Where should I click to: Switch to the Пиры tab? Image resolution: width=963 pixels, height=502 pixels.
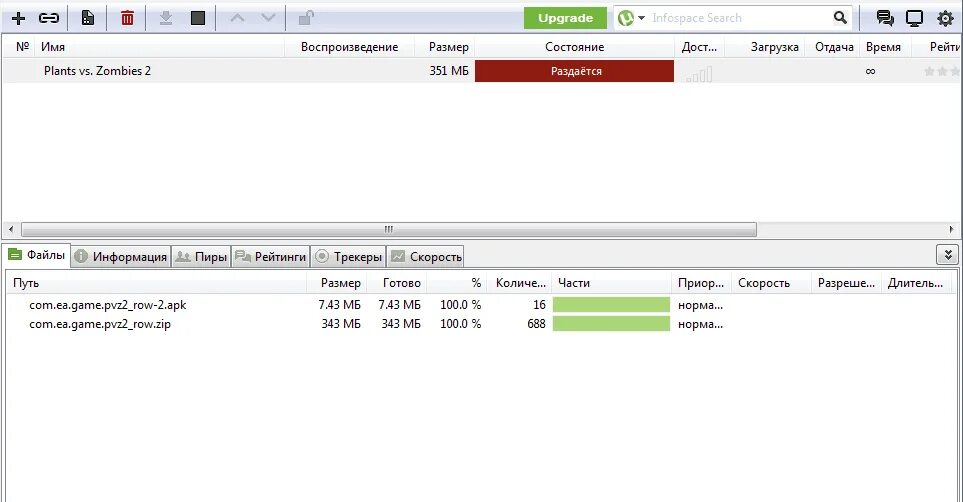[x=201, y=256]
